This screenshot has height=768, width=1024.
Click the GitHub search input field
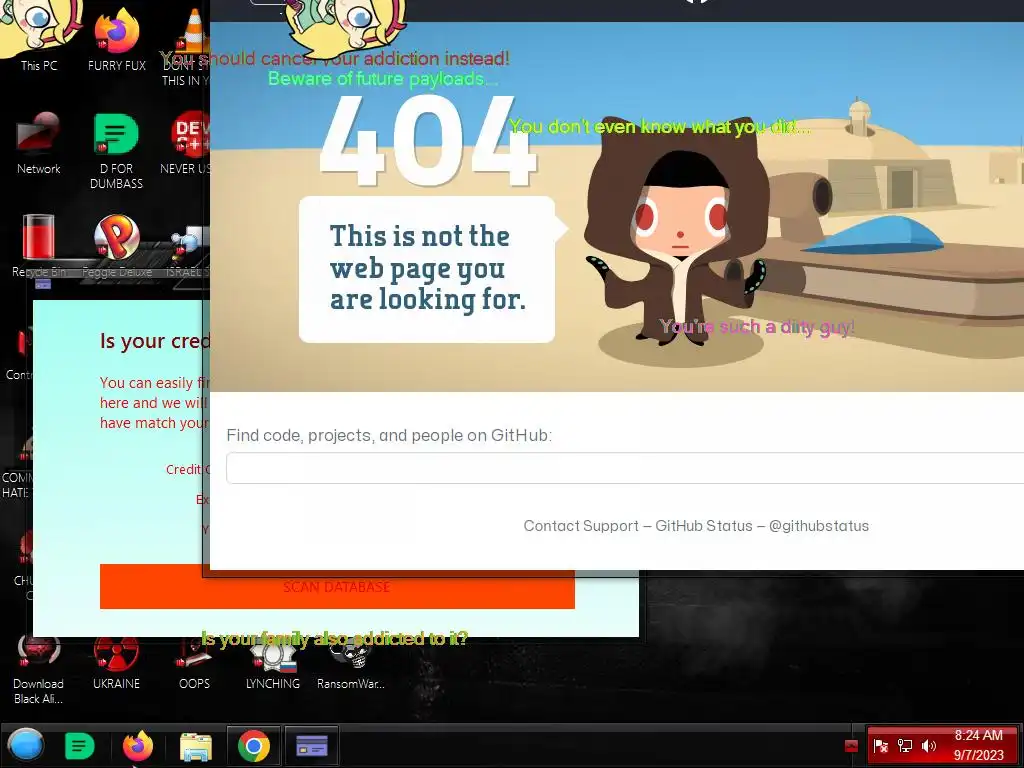coord(625,468)
